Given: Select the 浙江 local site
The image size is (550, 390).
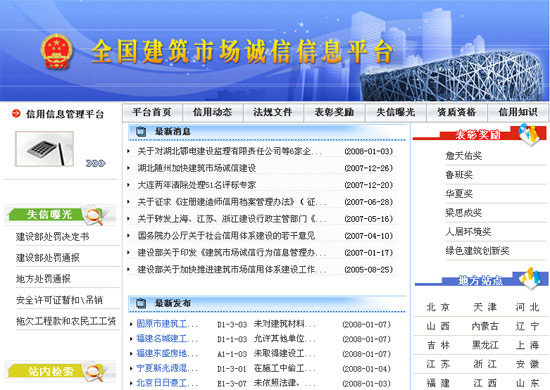Looking at the screenshot, I should point(485,364).
